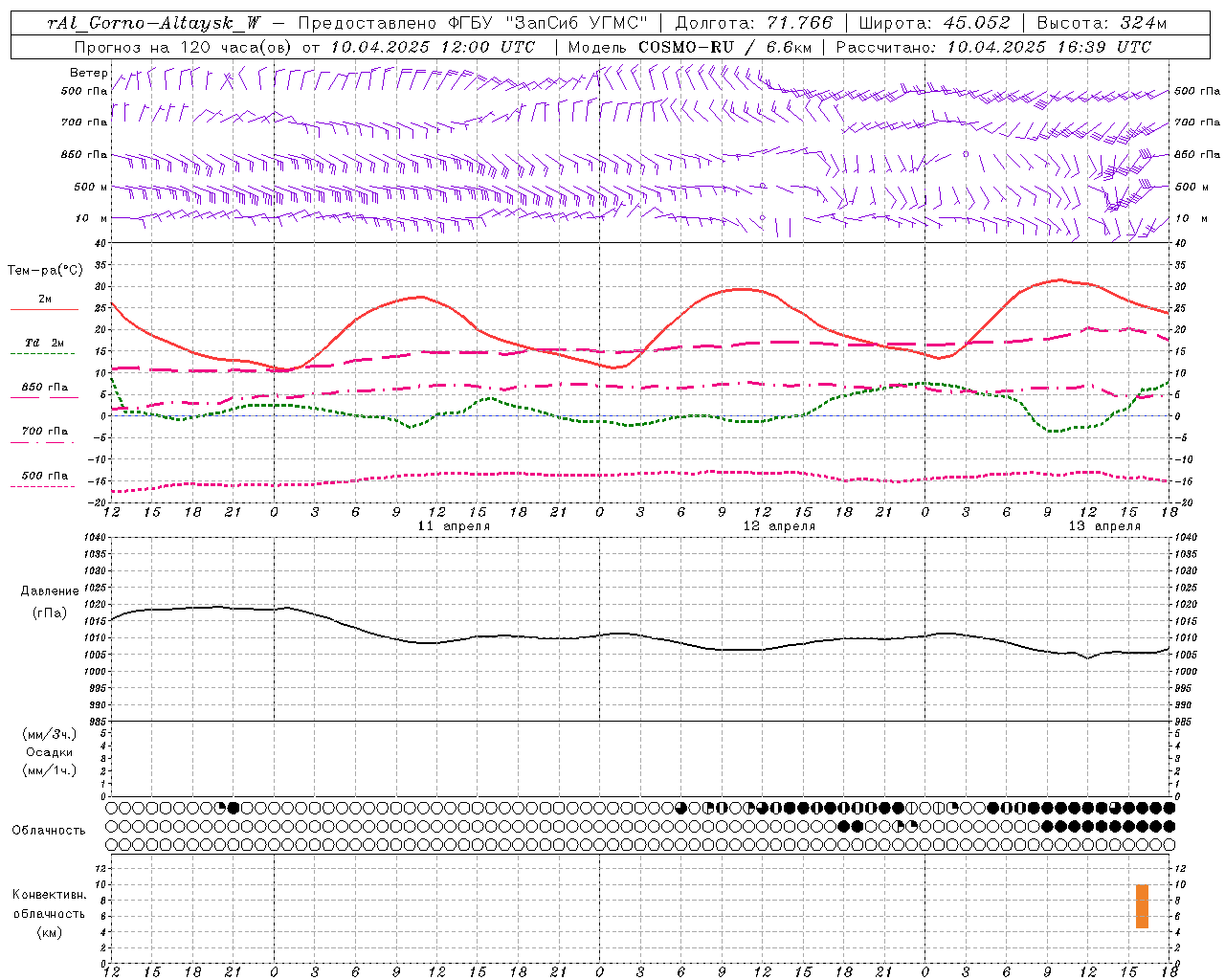Click the Осадки precipitation label
The image size is (1225, 980).
tap(50, 752)
